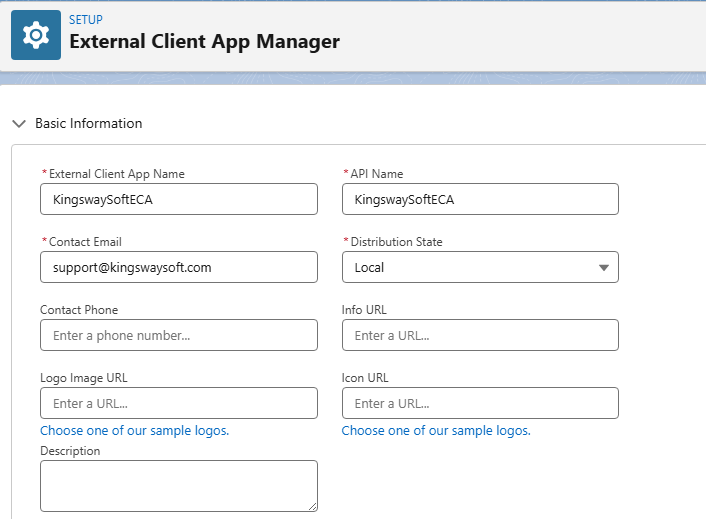Click the Contact Phone input field
The width and height of the screenshot is (706, 519).
(179, 335)
